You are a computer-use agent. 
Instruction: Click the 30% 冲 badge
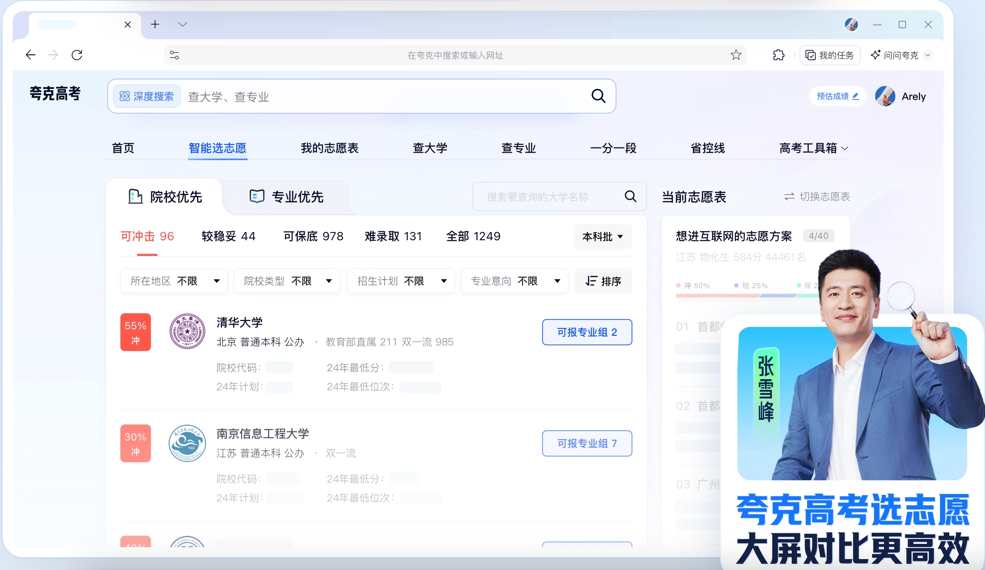136,444
